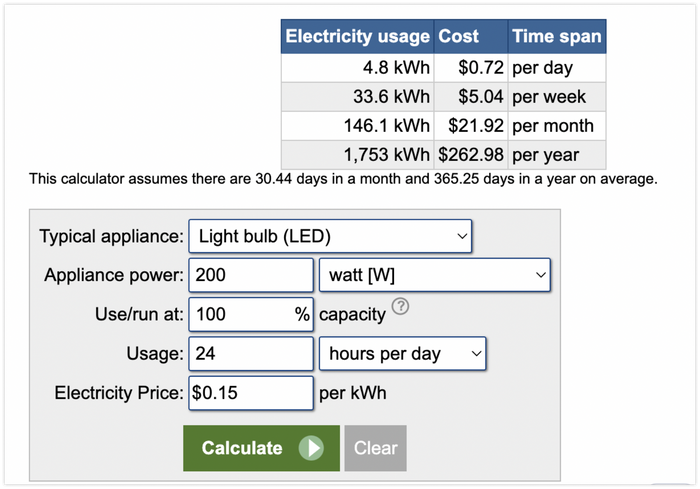The image size is (700, 489).
Task: Click the Usage hours input field
Action: pos(251,354)
